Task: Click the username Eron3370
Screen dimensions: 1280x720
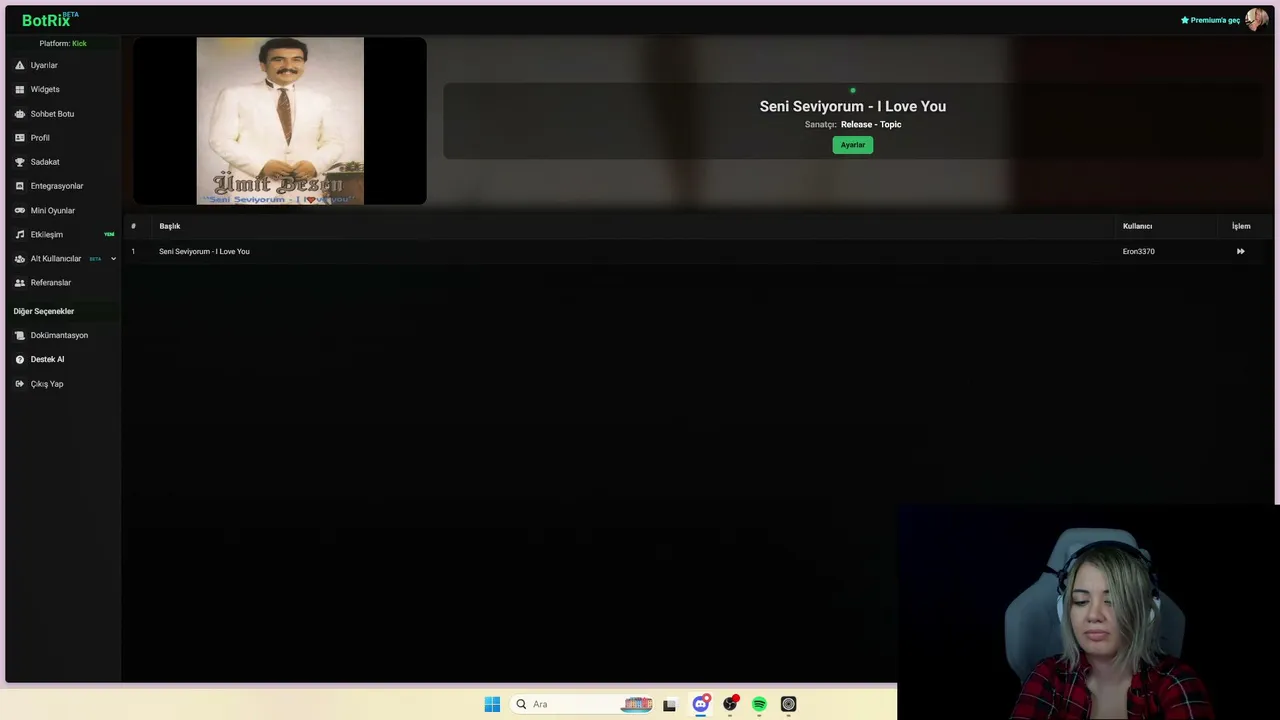Action: pos(1139,252)
